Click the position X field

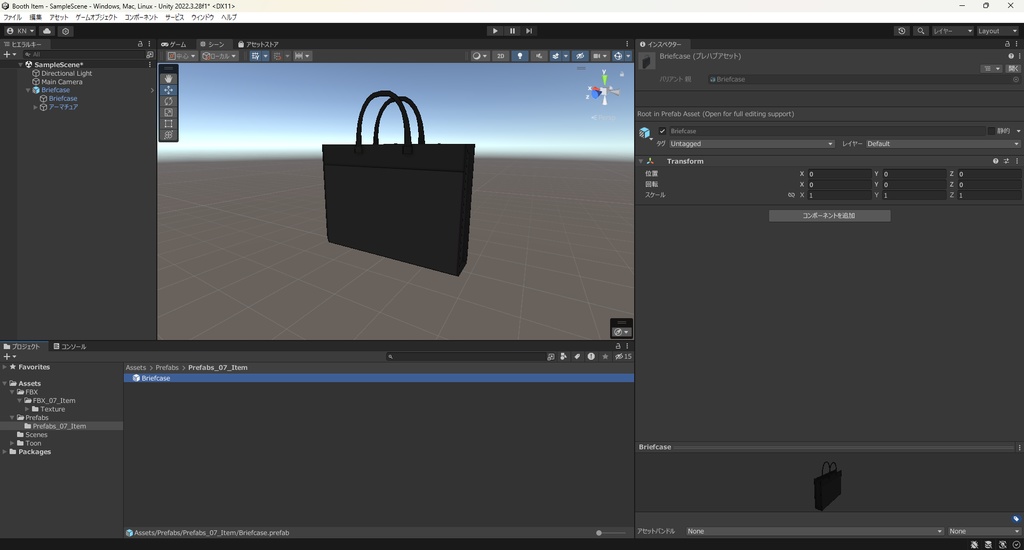tap(839, 174)
